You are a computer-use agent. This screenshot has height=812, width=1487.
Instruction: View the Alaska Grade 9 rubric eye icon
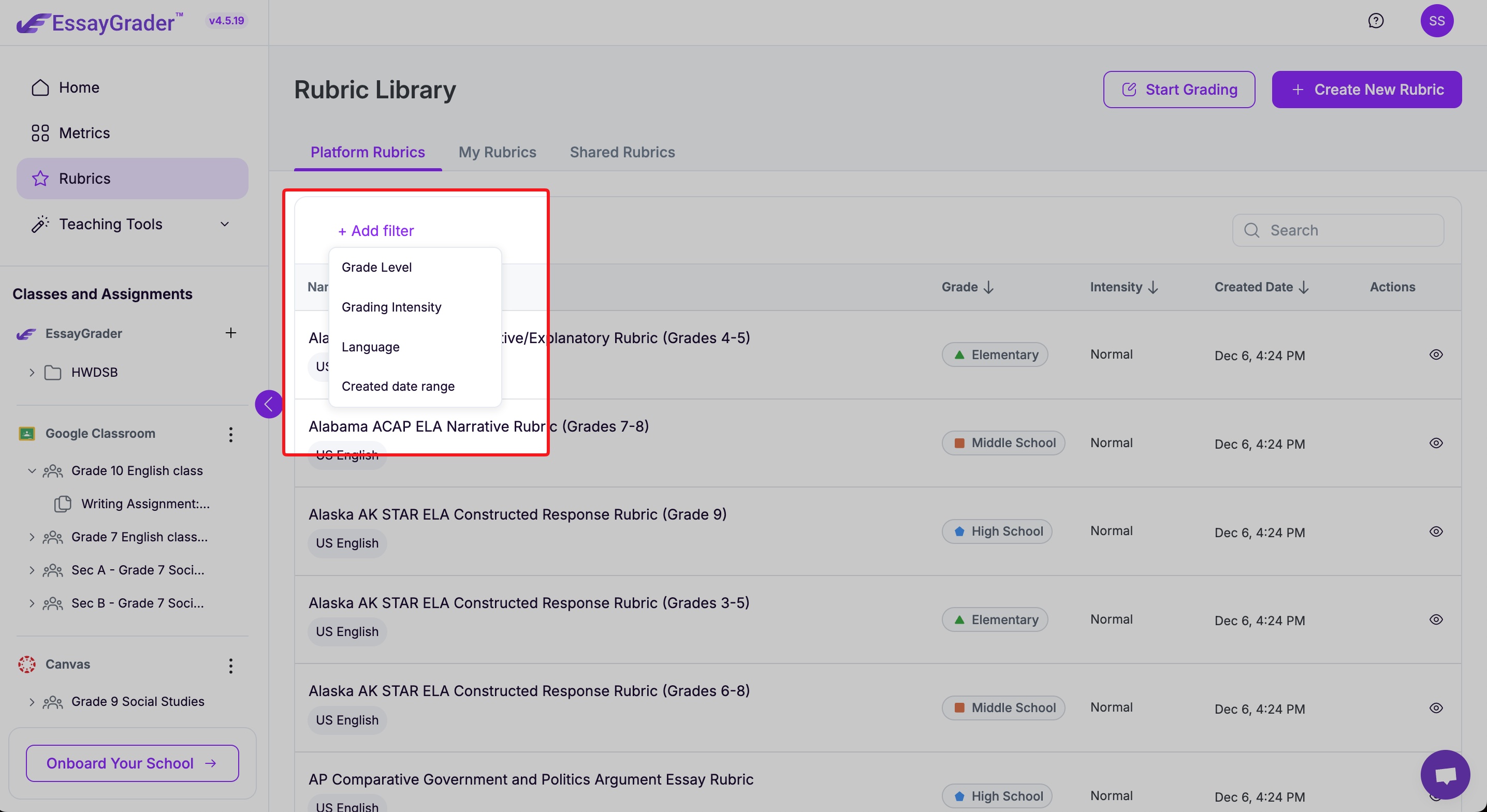(1436, 531)
